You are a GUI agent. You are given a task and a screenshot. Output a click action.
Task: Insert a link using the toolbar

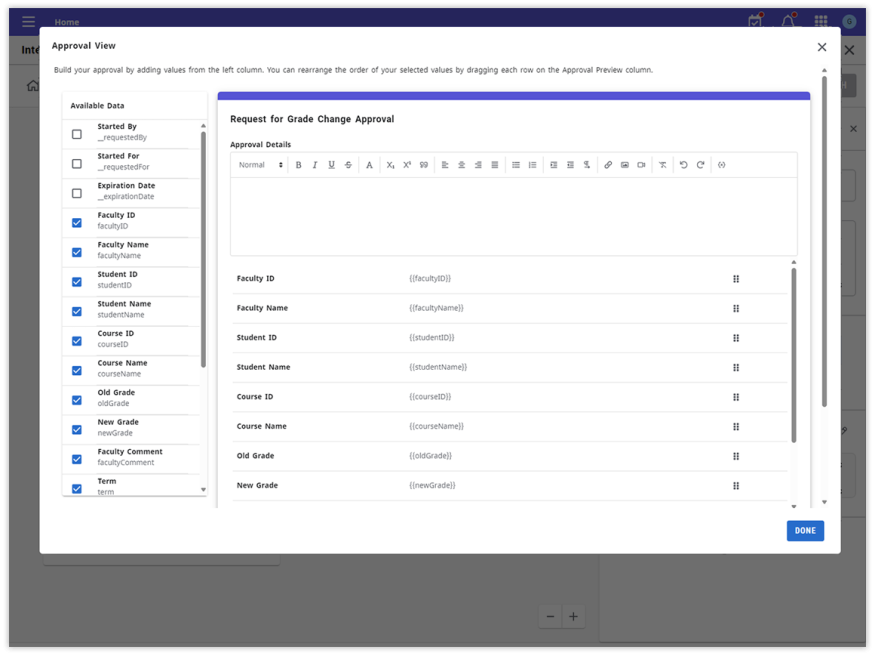click(608, 165)
